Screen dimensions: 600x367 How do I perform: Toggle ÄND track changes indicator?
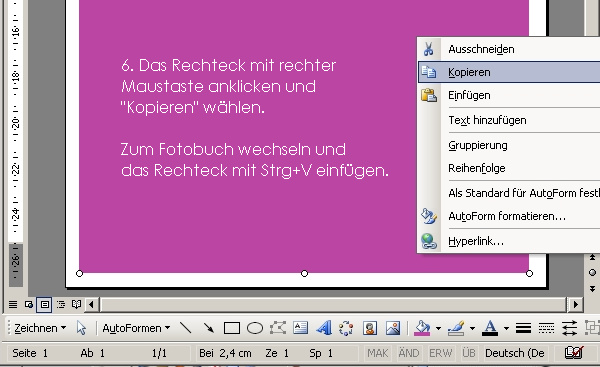409,353
